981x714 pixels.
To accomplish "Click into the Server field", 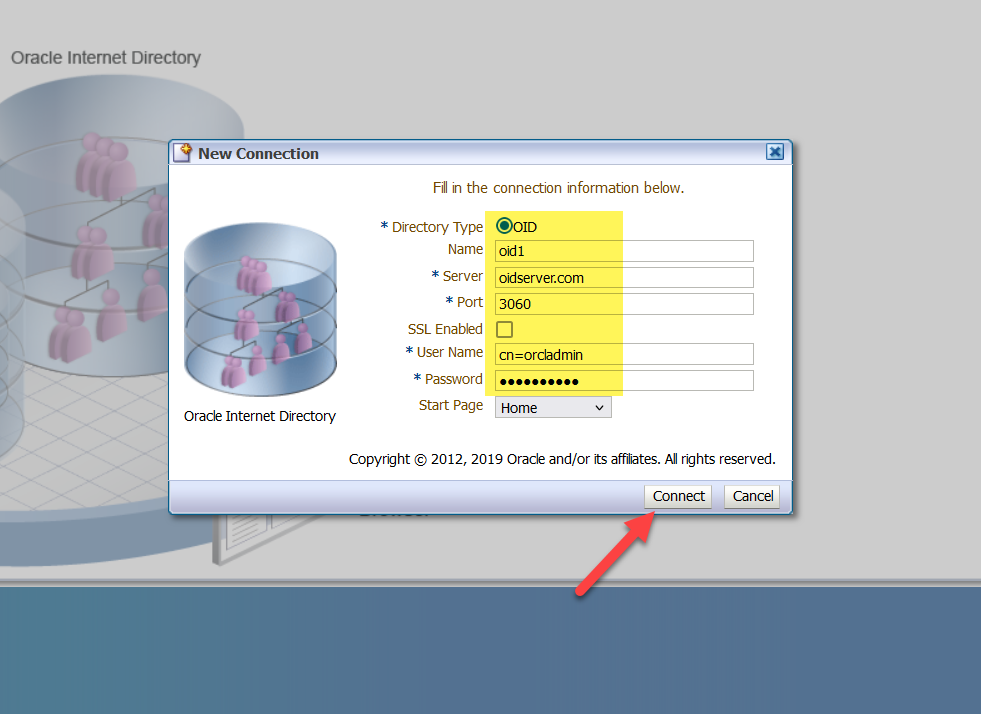I will click(624, 277).
